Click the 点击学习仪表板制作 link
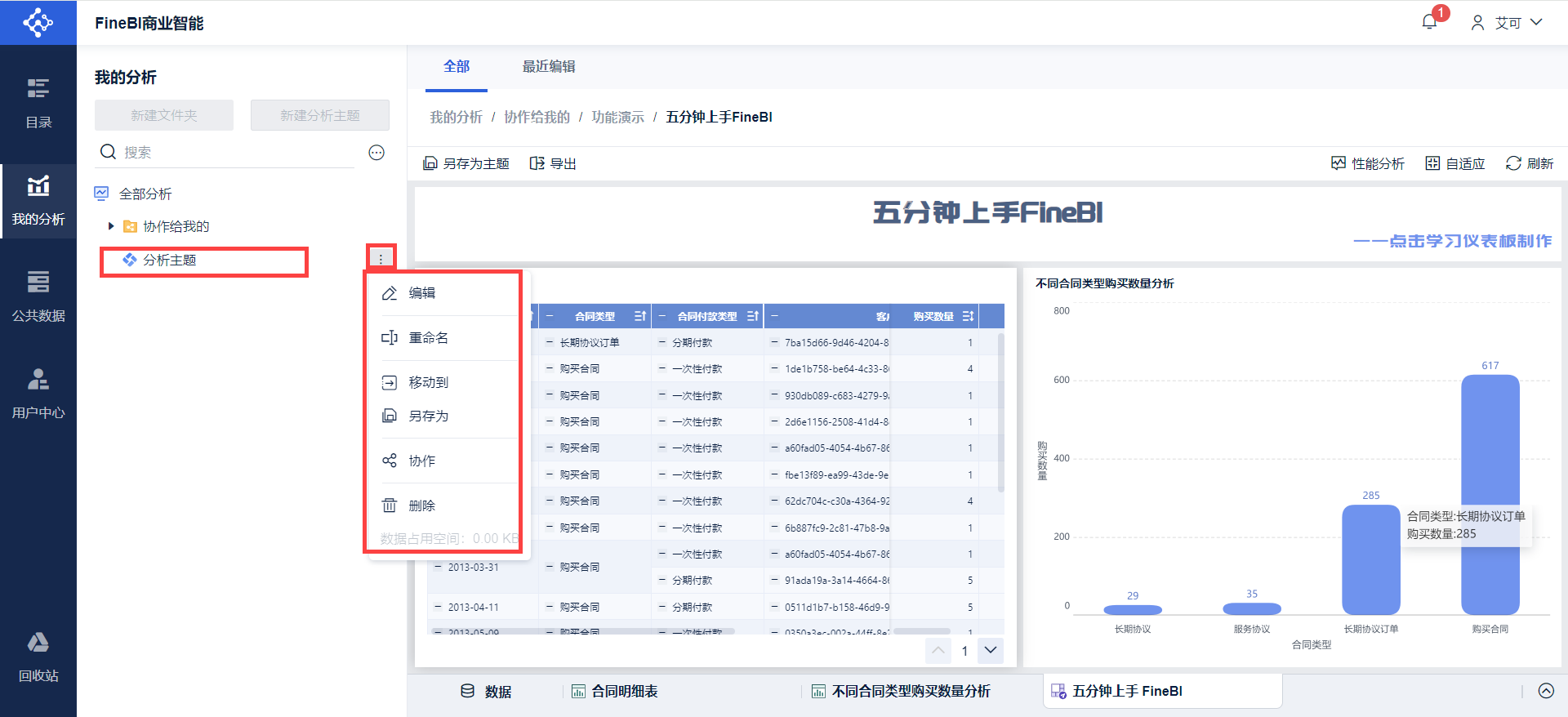Viewport: 1568px width, 717px height. (x=1453, y=241)
